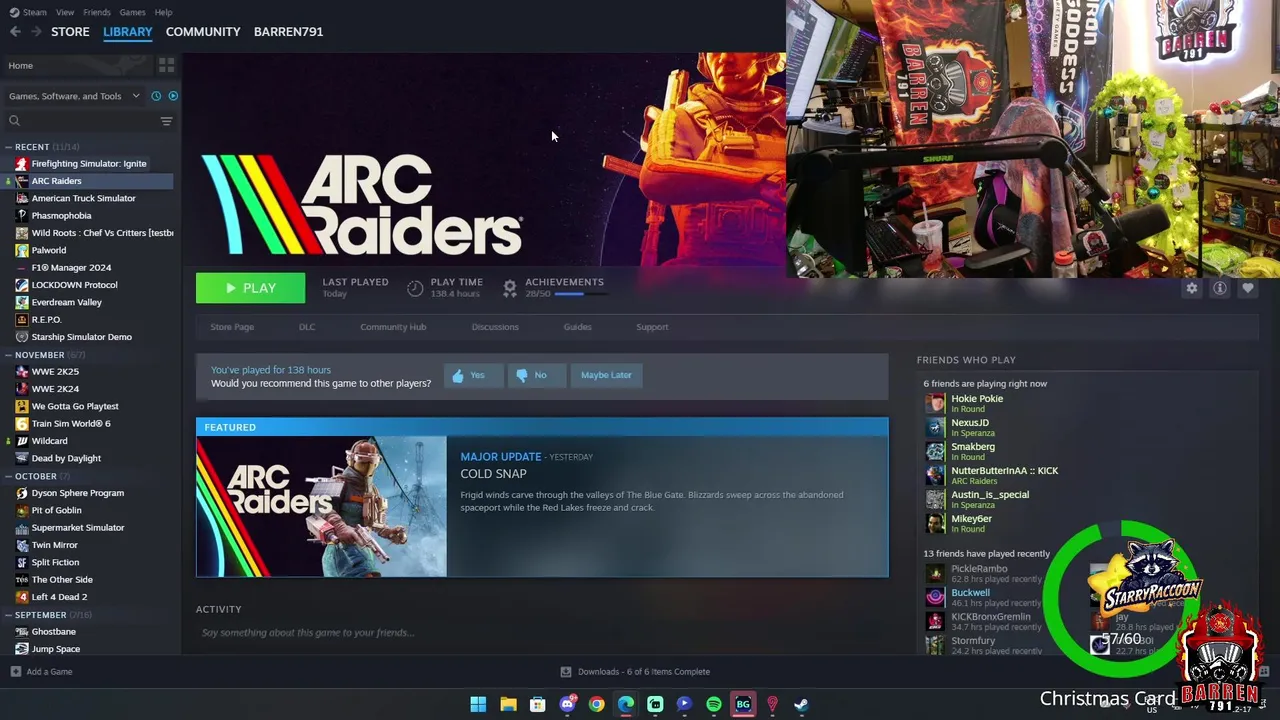Open the Discussions link
This screenshot has height=720, width=1280.
point(495,327)
